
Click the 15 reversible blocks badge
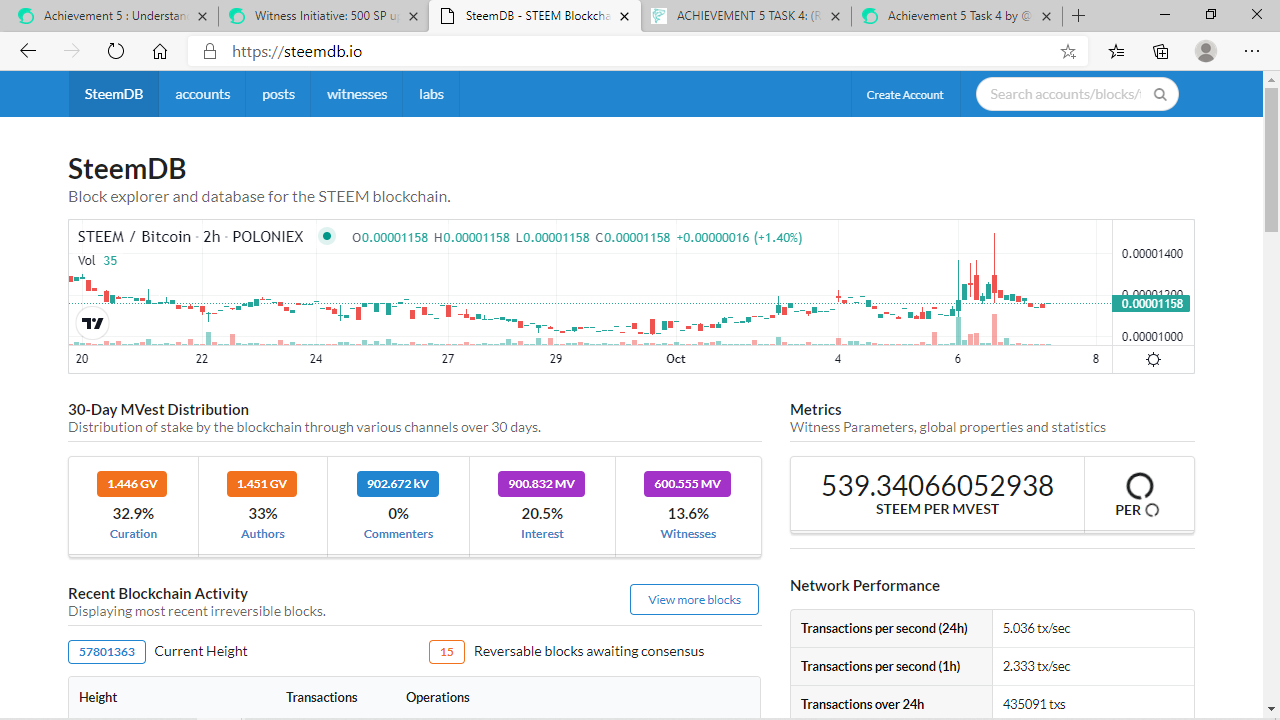[x=447, y=652]
